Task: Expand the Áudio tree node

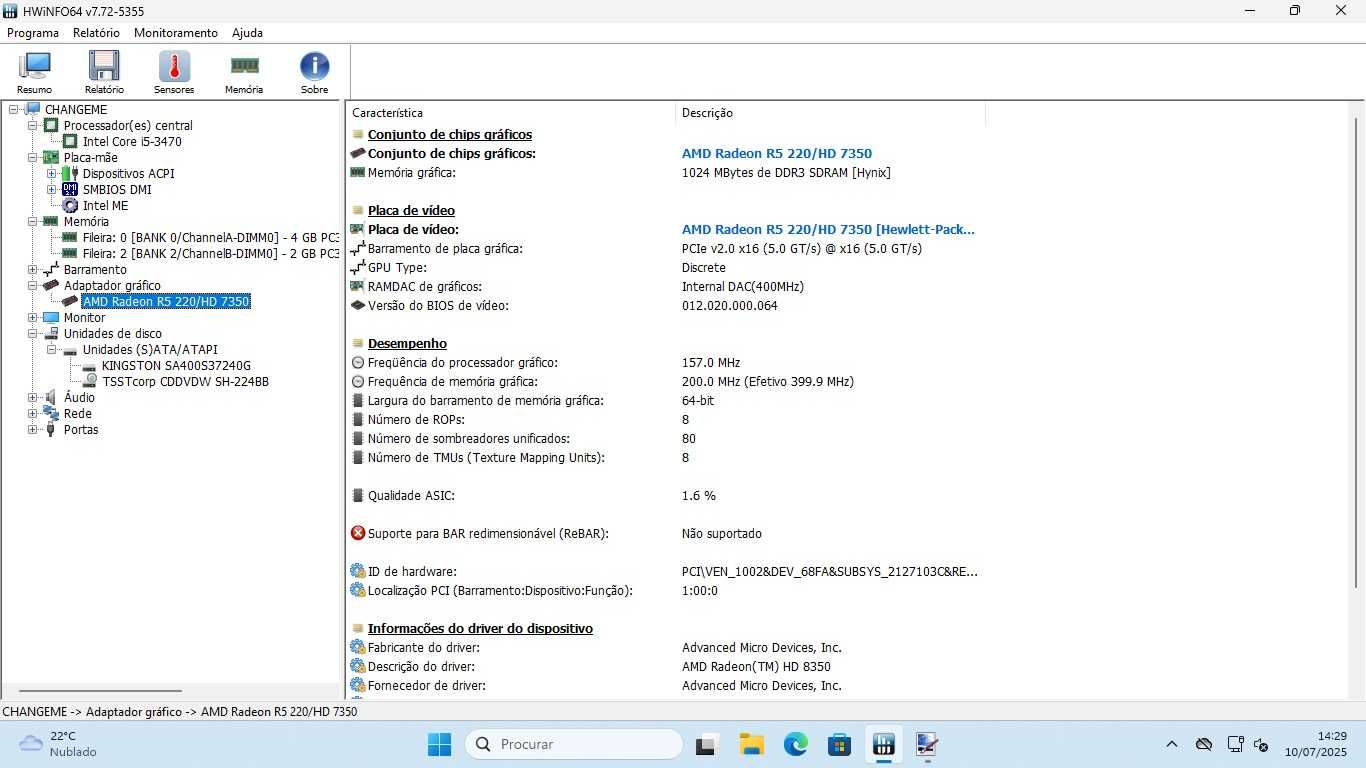Action: coord(32,398)
